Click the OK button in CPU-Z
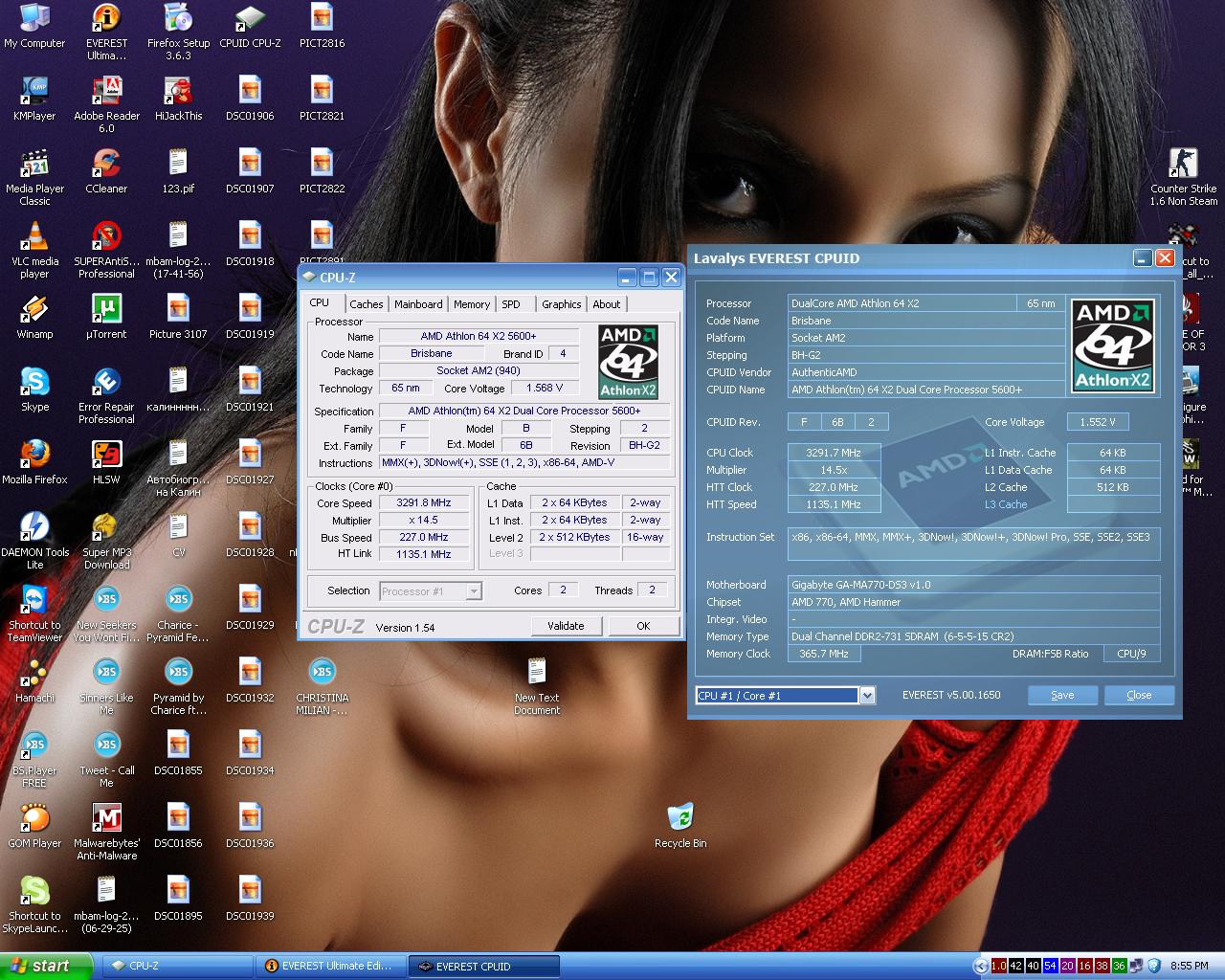1225x980 pixels. [x=643, y=626]
